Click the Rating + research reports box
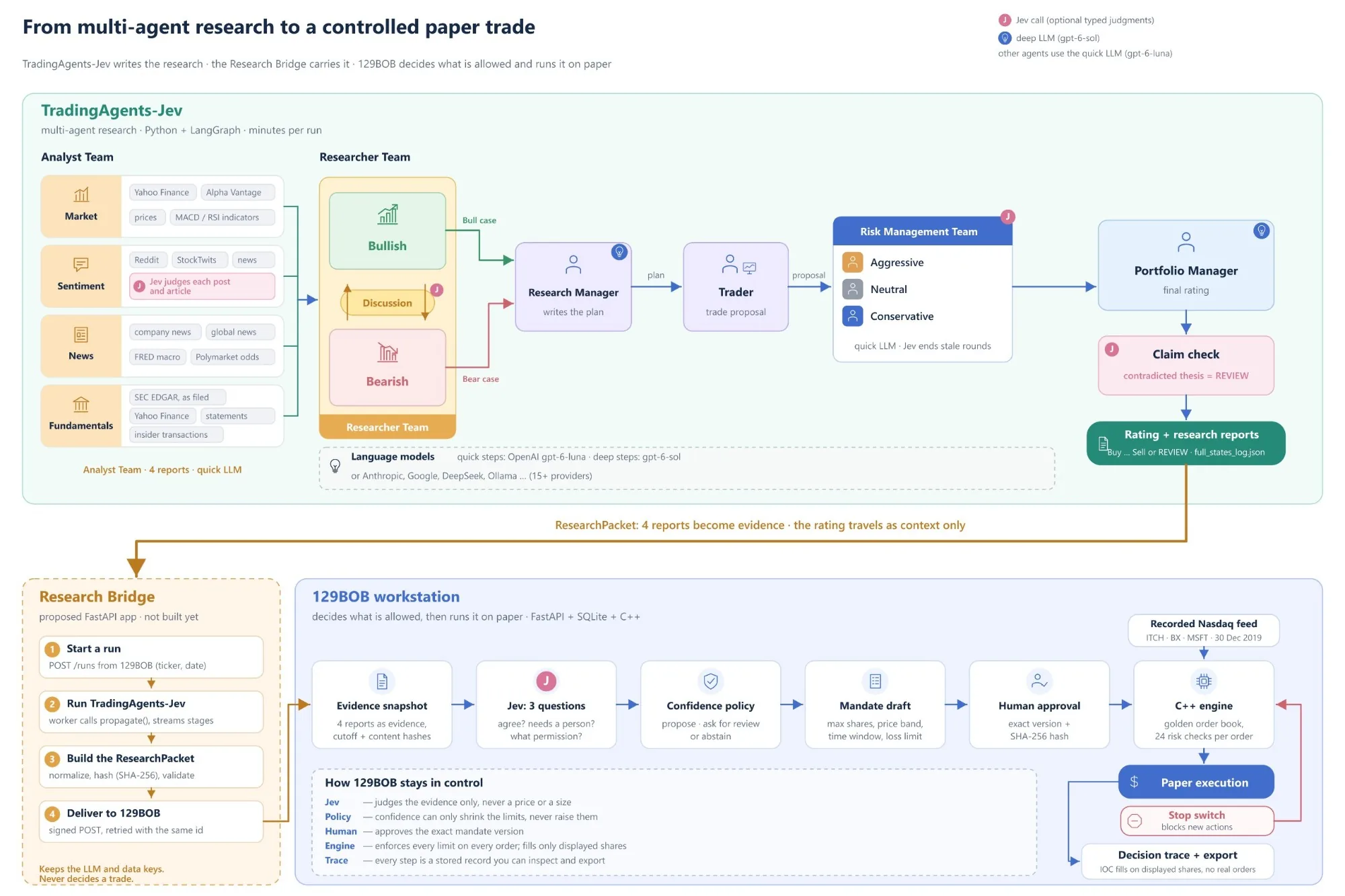The height and width of the screenshot is (896, 1345). tap(1186, 443)
